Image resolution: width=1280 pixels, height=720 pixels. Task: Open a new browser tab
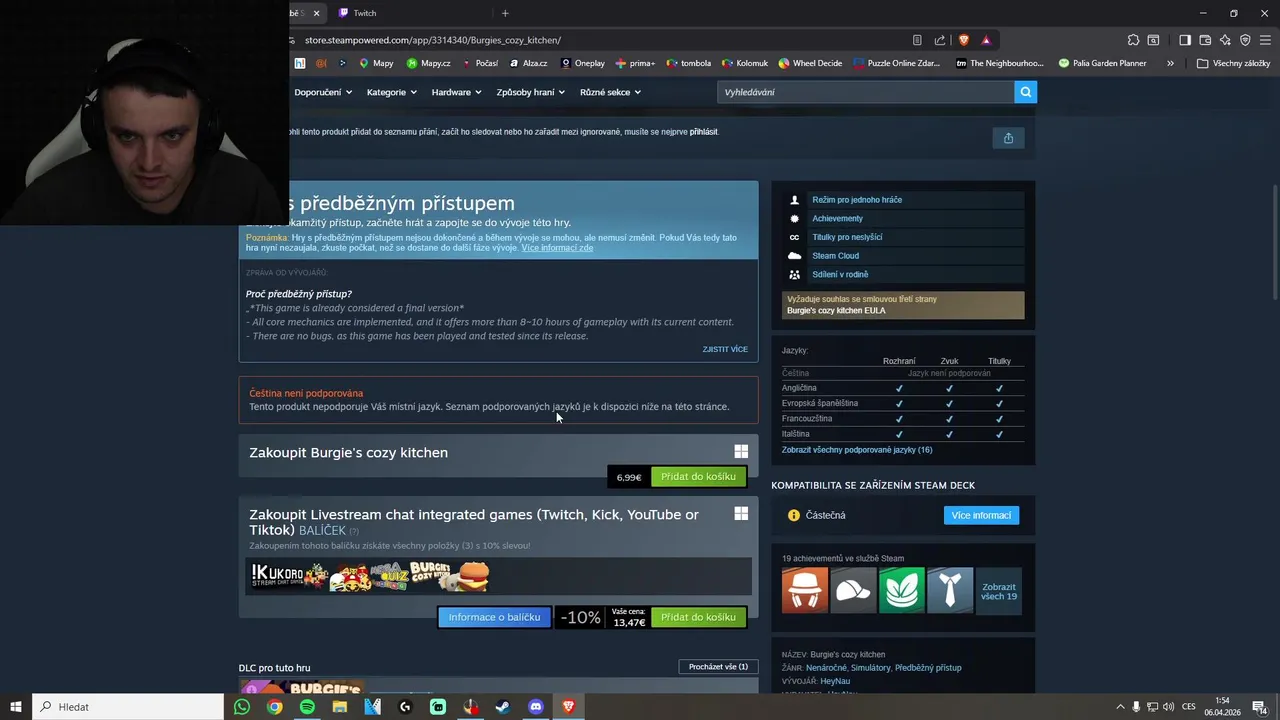505,13
